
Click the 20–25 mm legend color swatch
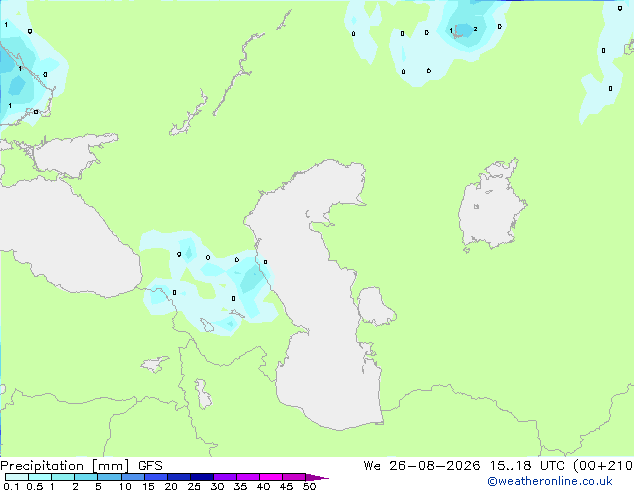click(179, 477)
